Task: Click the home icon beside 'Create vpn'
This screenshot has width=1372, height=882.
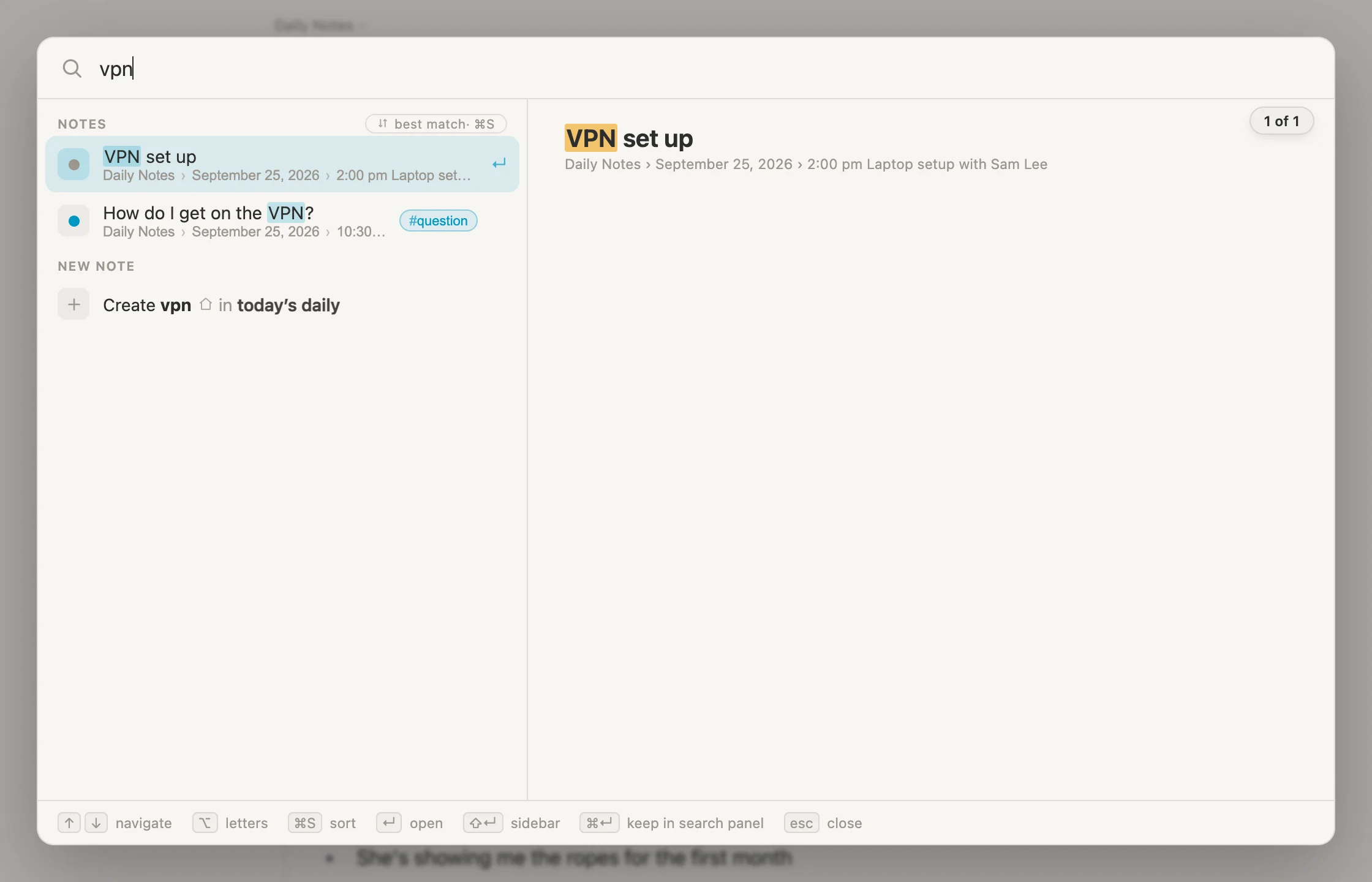Action: coord(206,304)
